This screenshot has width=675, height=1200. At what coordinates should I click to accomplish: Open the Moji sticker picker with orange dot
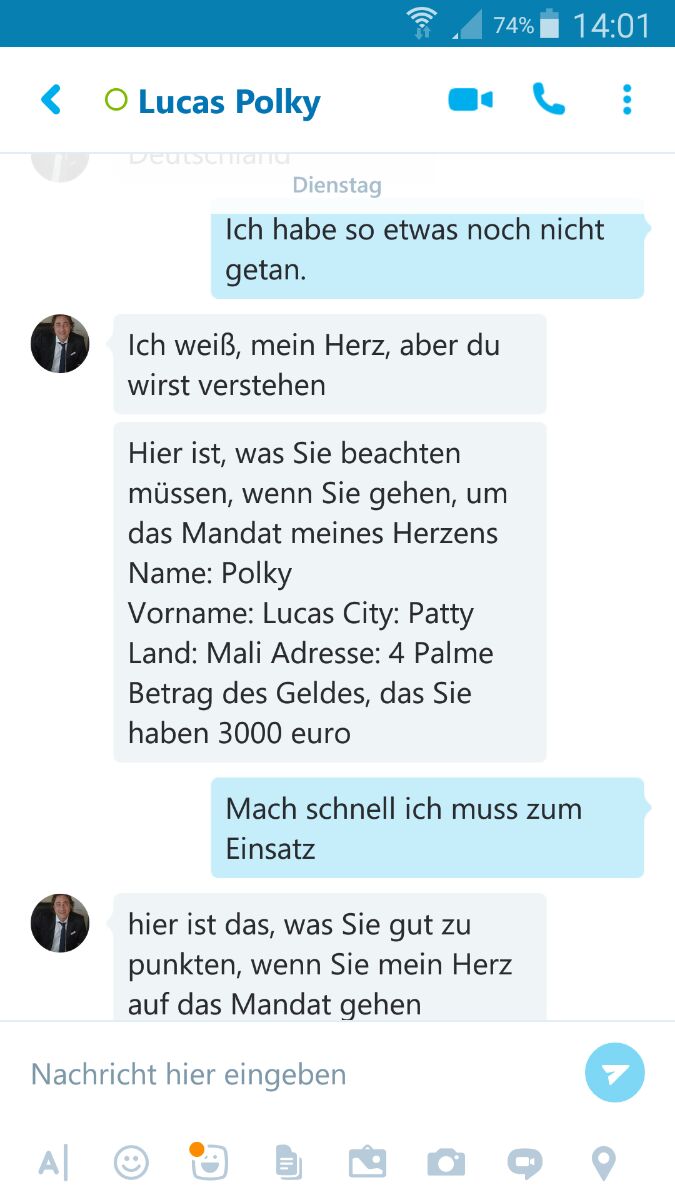[x=210, y=1160]
